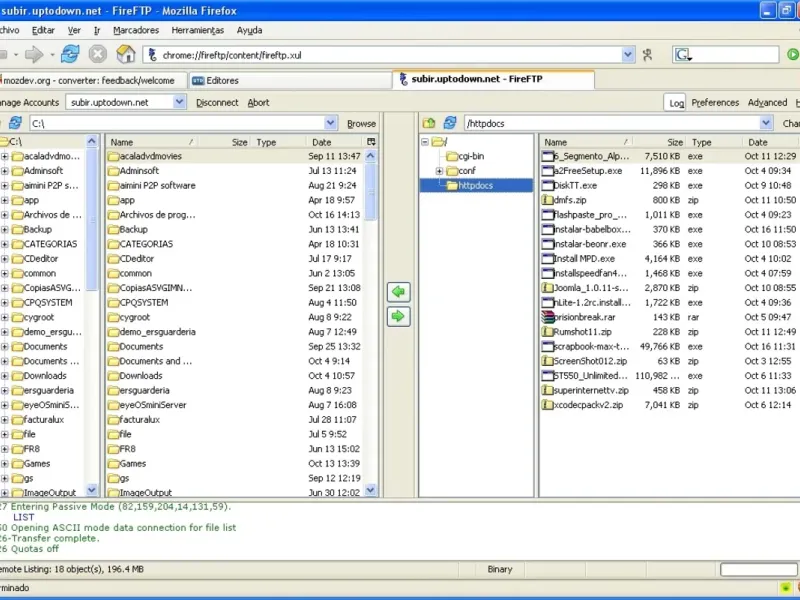Click the green upload-to-remote right arrow
The height and width of the screenshot is (600, 800).
tap(399, 316)
